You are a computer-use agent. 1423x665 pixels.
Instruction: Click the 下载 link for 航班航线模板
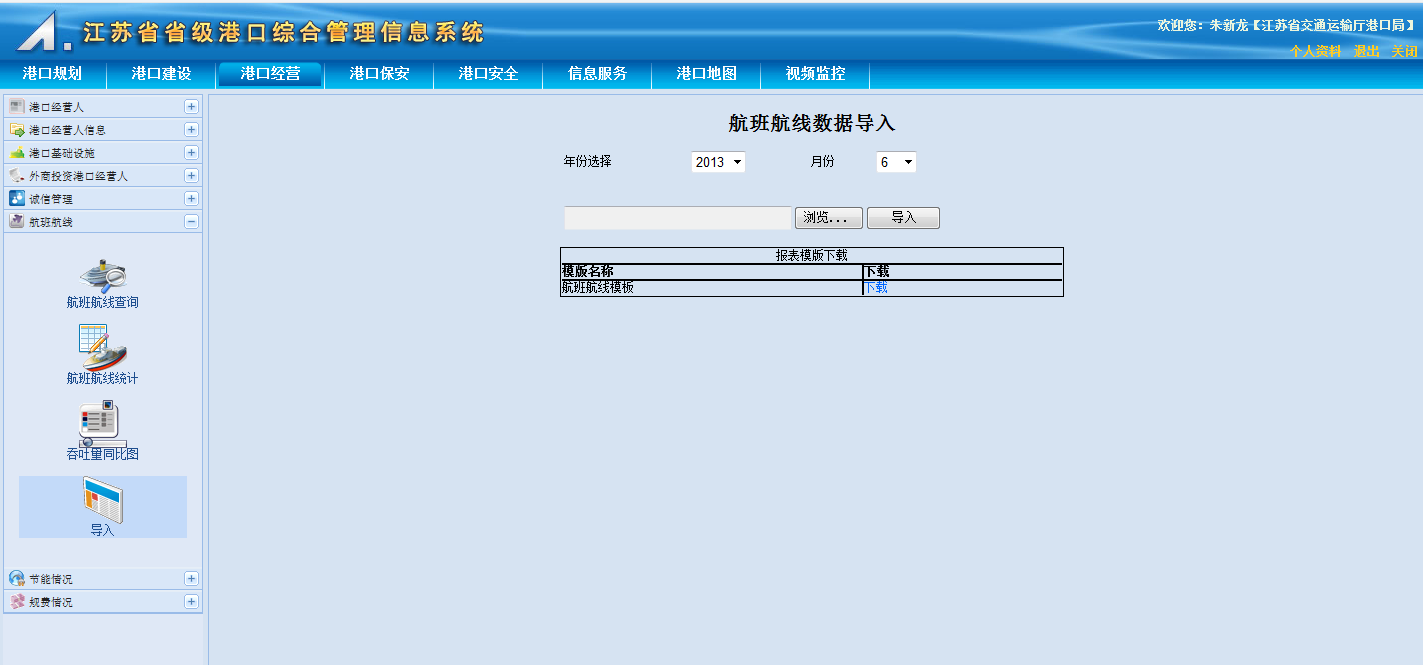click(876, 288)
